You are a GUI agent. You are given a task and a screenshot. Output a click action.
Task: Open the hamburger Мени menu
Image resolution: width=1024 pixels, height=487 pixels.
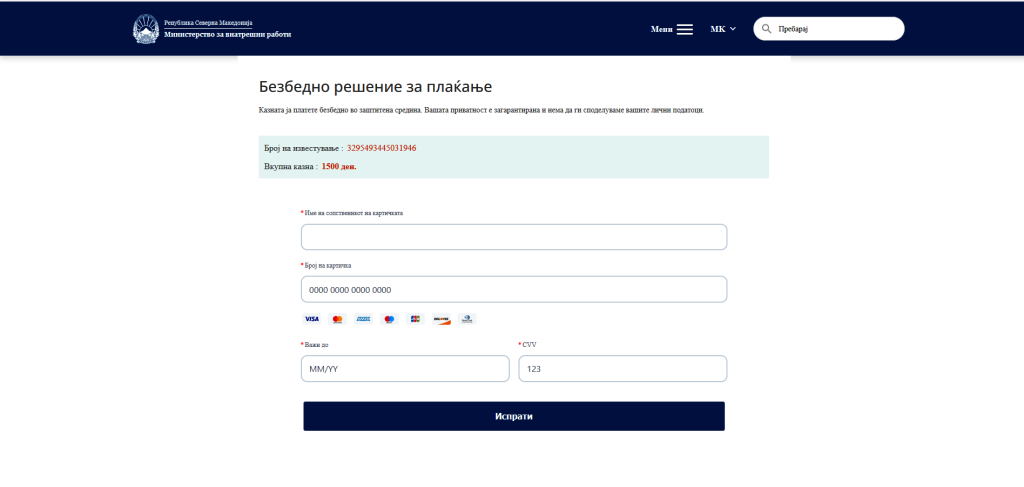point(672,29)
